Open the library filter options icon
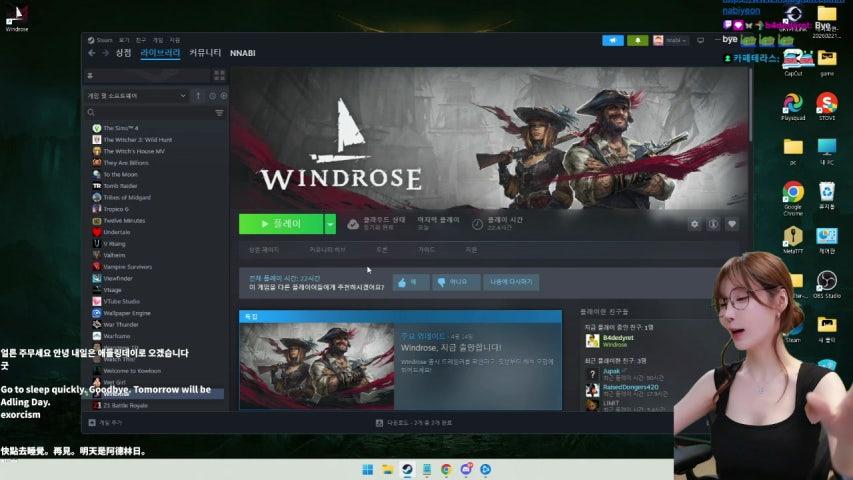The height and width of the screenshot is (480, 853). point(219,113)
